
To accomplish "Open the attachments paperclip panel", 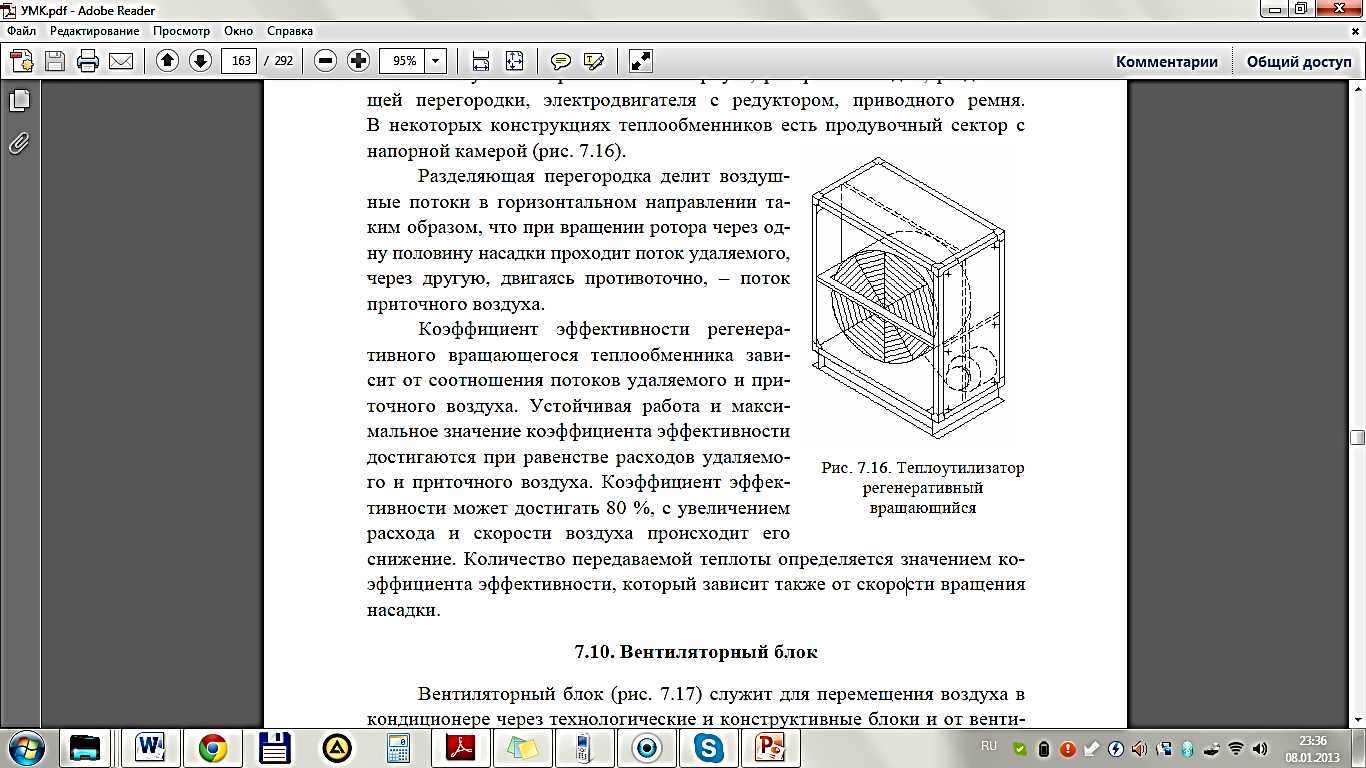I will coord(19,143).
